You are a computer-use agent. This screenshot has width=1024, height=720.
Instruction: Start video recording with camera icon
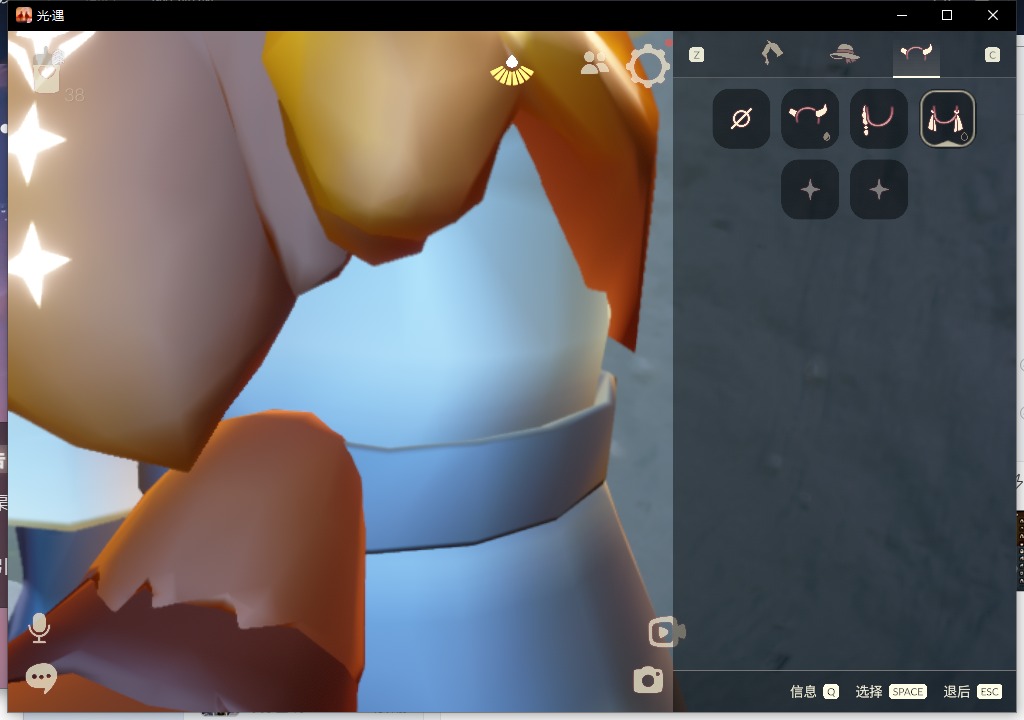[x=666, y=632]
